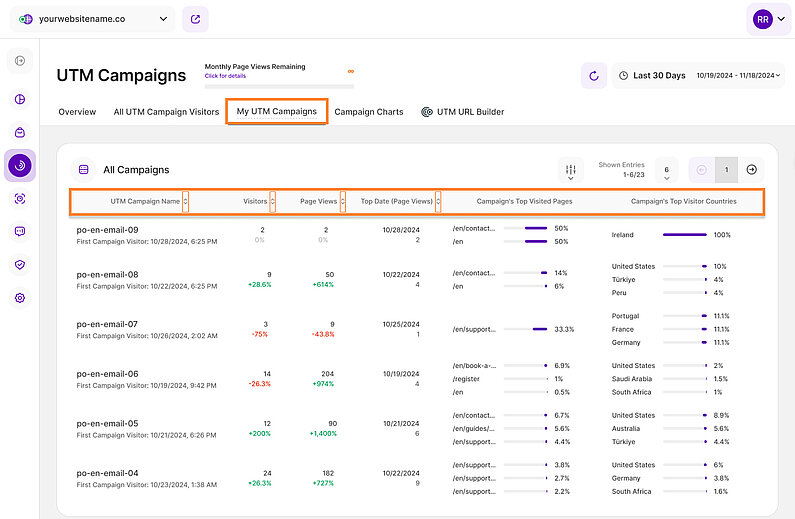Viewport: 795px width, 519px height.
Task: Open the face scan sidebar icon
Action: (x=20, y=199)
